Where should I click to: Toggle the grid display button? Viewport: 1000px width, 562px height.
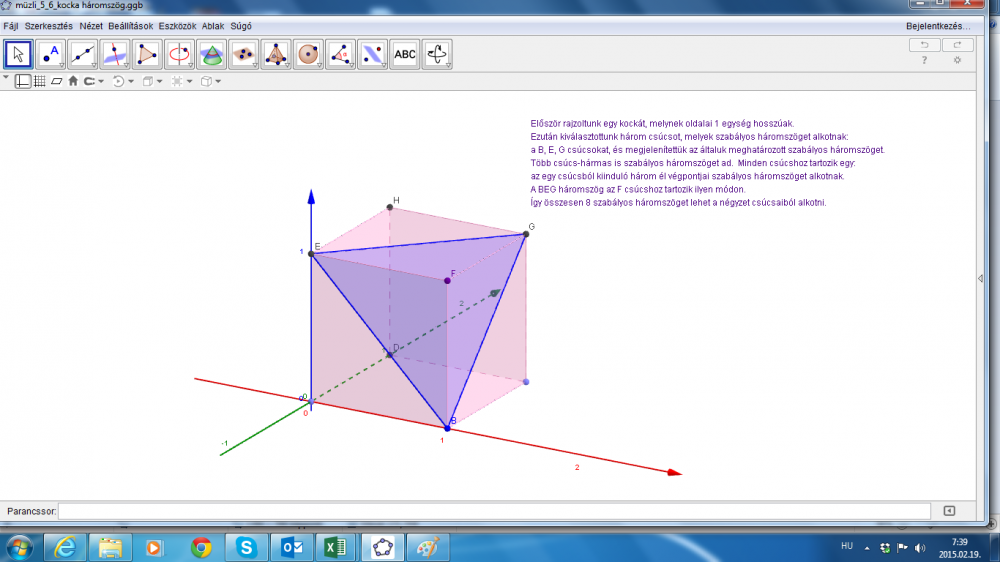[x=39, y=81]
